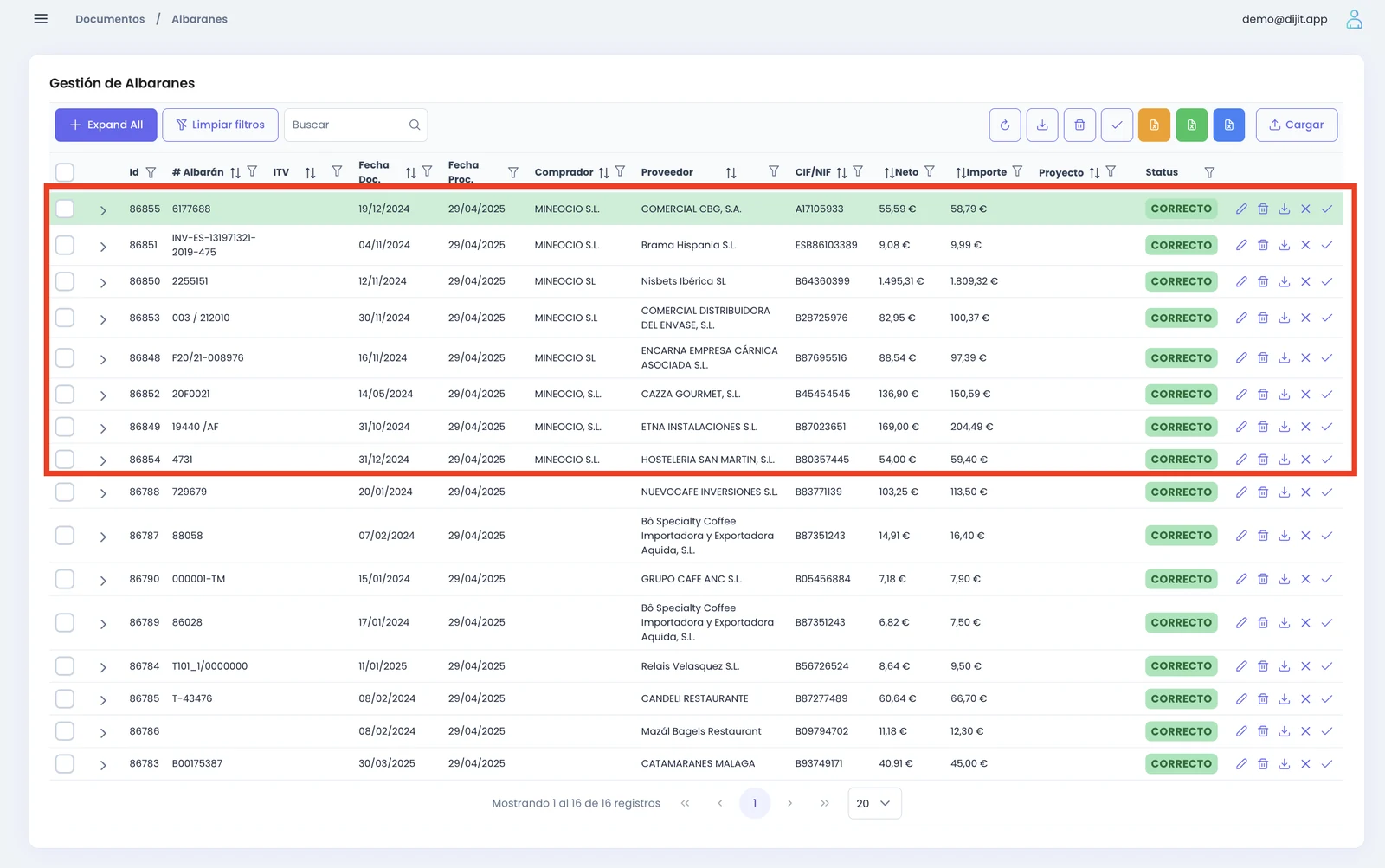Edit row 86783 CATAMARANES MALAGA pencil icon
This screenshot has width=1385, height=868.
[x=1241, y=763]
